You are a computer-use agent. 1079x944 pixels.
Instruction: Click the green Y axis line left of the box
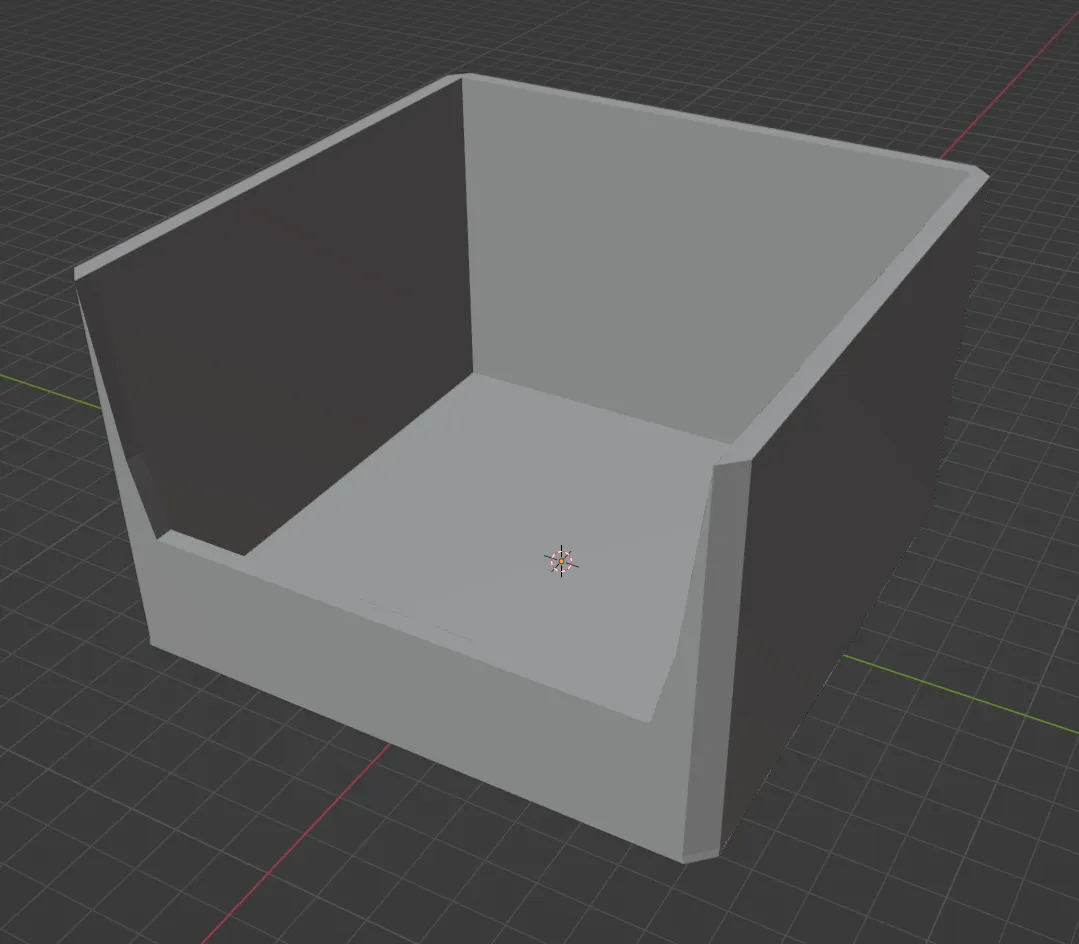50,391
